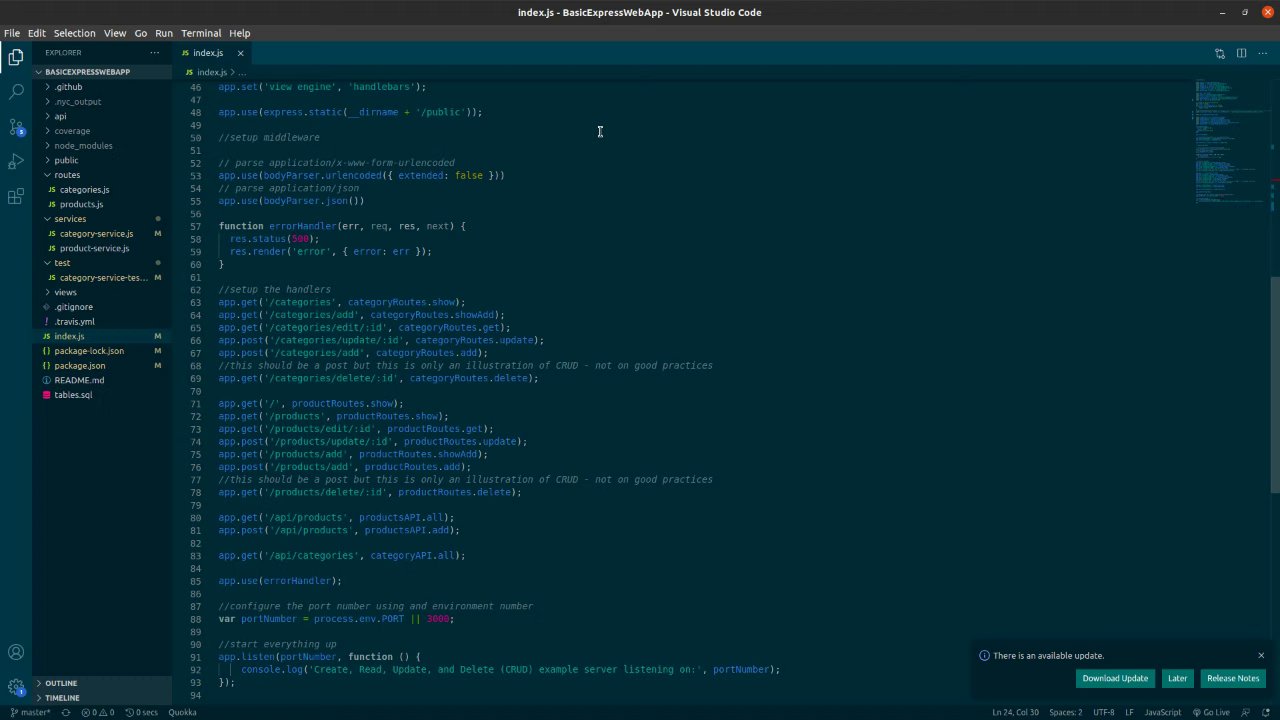The height and width of the screenshot is (720, 1280).
Task: Dismiss the available update notification
Action: (1261, 656)
